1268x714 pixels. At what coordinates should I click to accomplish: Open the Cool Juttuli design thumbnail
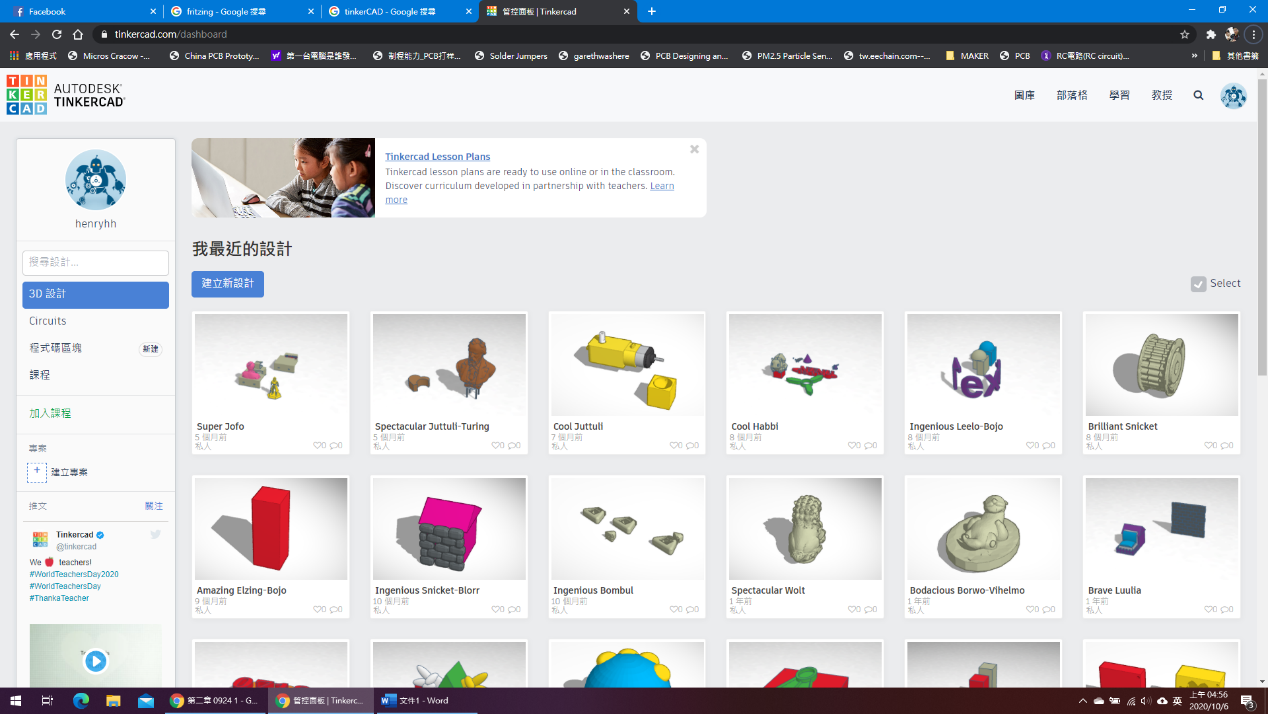point(626,365)
